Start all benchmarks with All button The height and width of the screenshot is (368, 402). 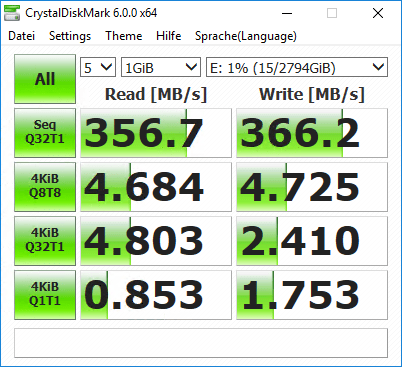tap(45, 79)
